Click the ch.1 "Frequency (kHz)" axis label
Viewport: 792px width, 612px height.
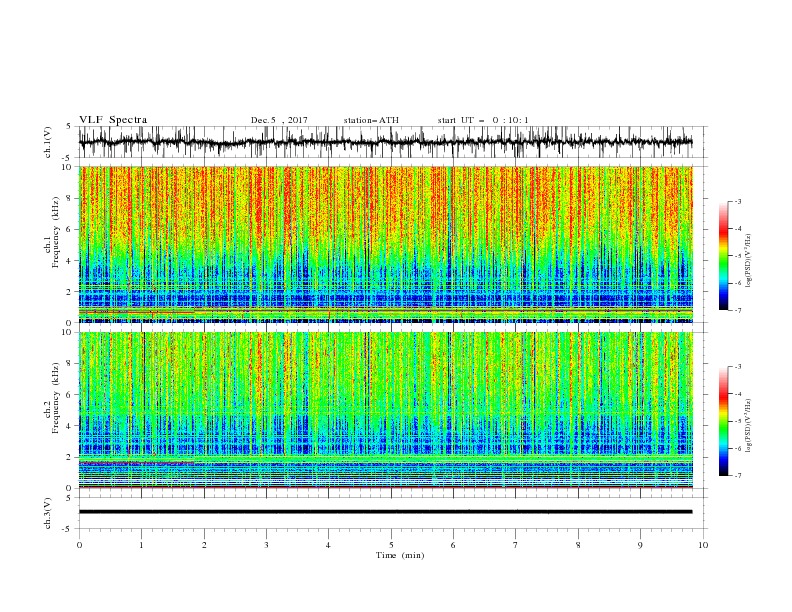point(55,232)
